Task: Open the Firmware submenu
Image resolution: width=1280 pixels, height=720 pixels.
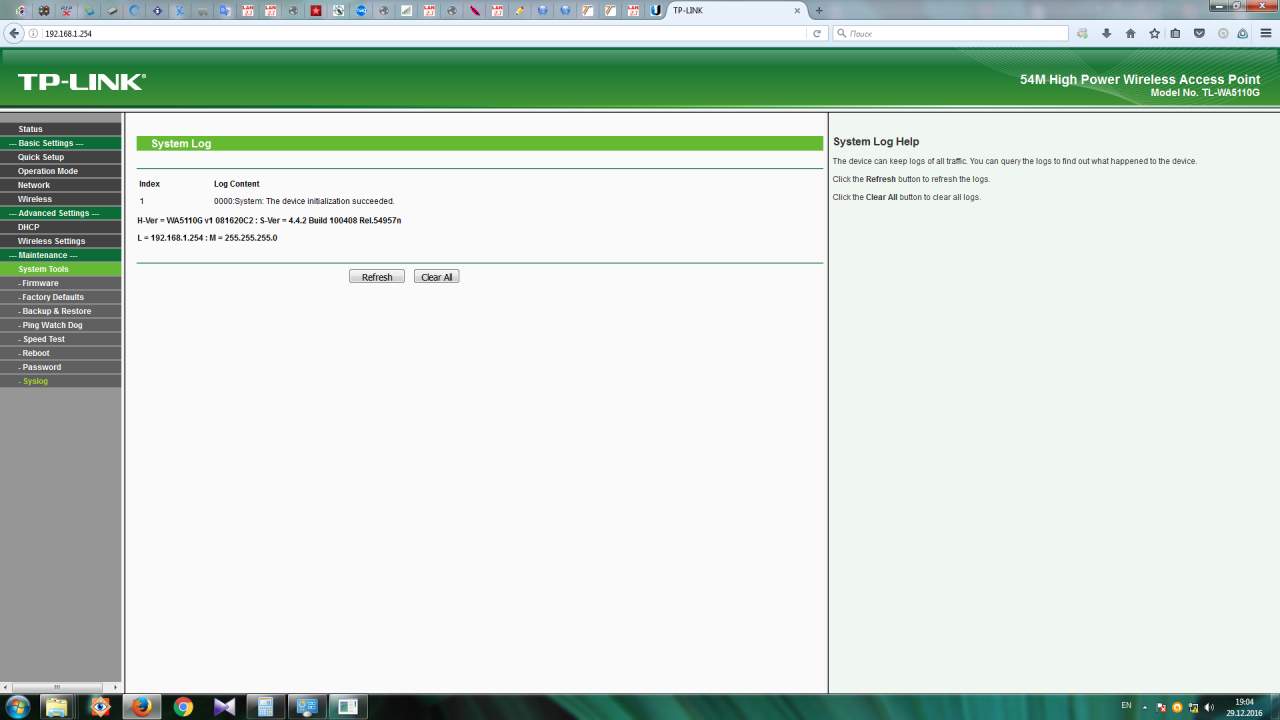Action: (x=39, y=283)
